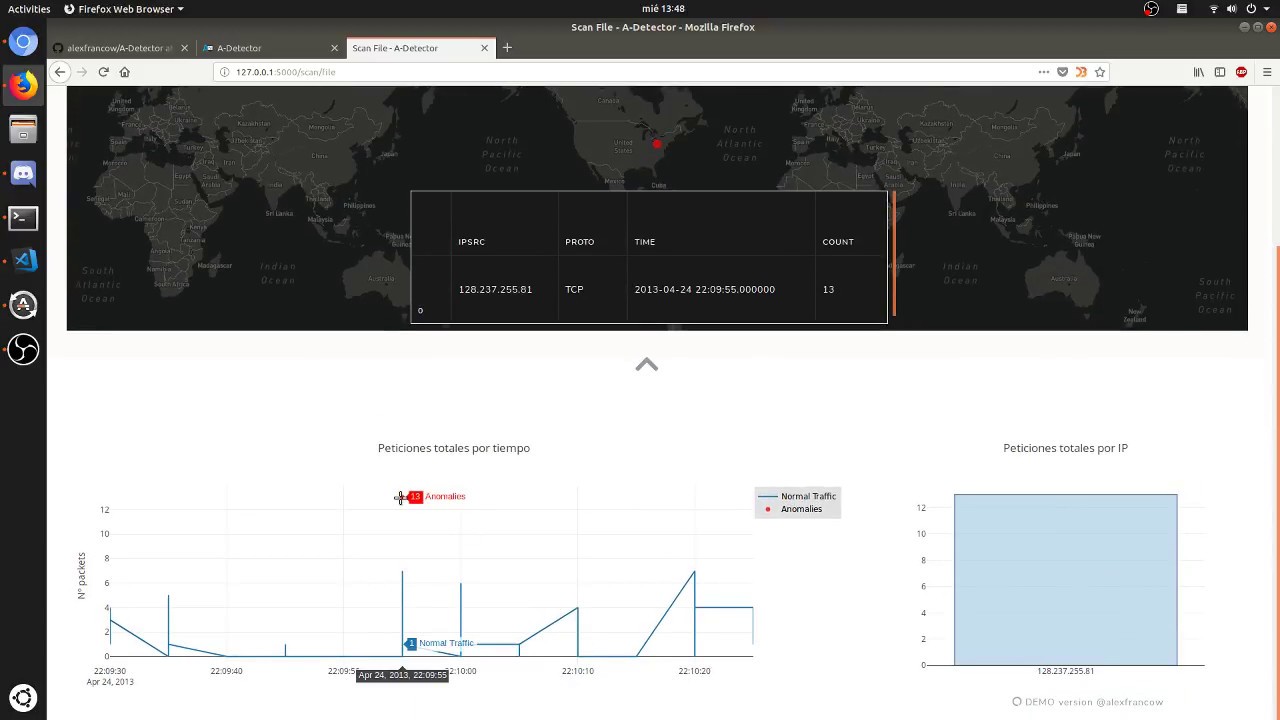
Task: Click the TIME column header
Action: pyautogui.click(x=644, y=242)
